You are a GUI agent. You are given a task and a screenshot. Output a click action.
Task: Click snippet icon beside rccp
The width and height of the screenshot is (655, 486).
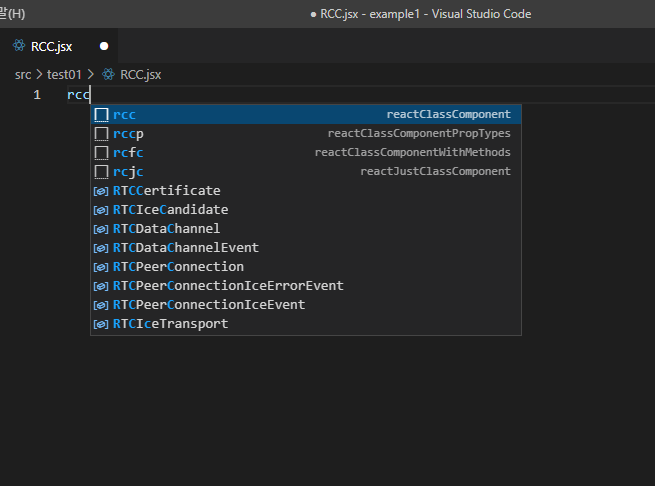101,134
